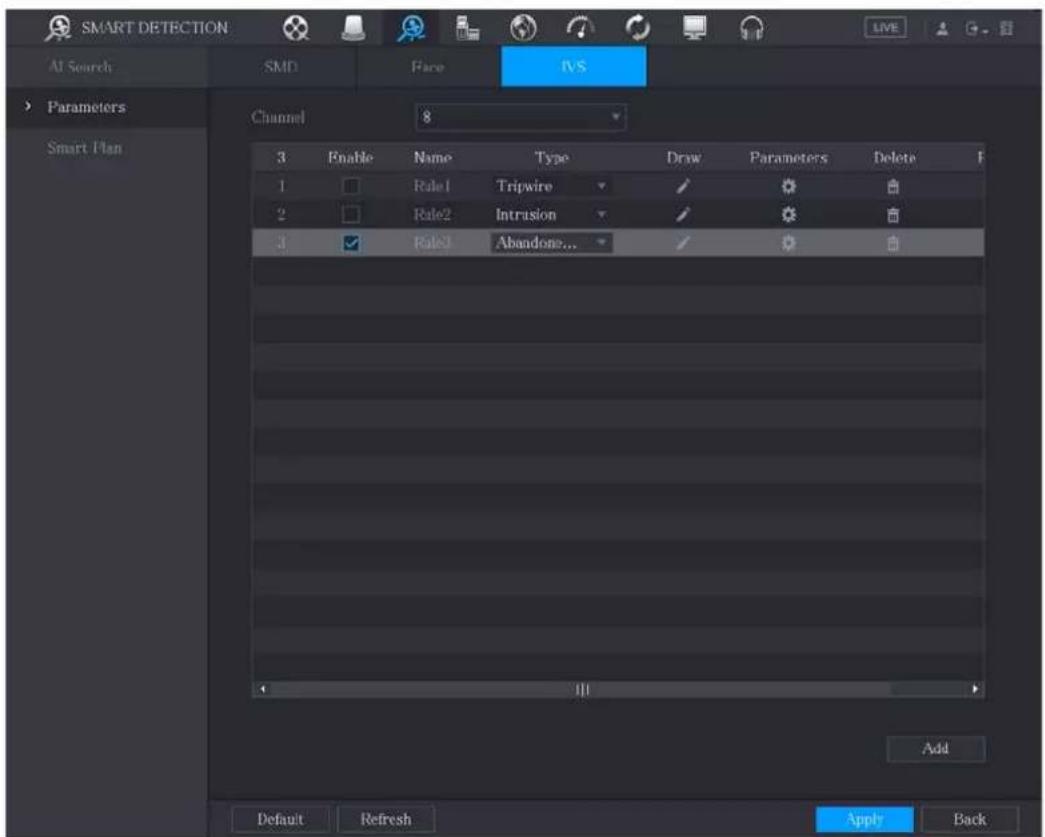
Task: Click the Back button
Action: click(x=970, y=819)
